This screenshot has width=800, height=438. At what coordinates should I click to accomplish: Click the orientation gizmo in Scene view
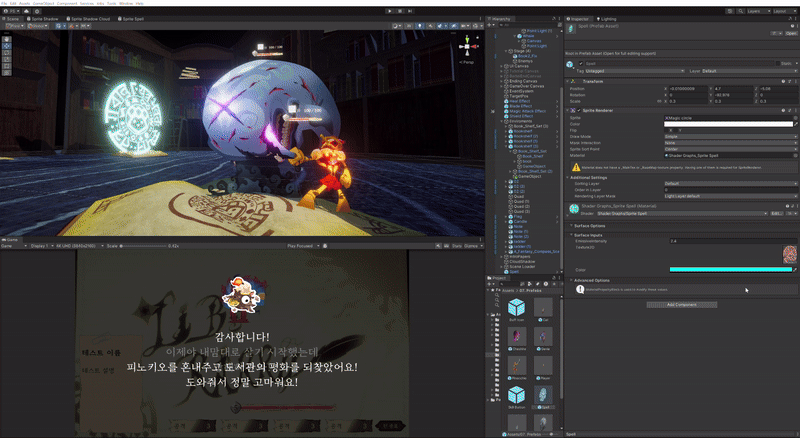[x=467, y=47]
